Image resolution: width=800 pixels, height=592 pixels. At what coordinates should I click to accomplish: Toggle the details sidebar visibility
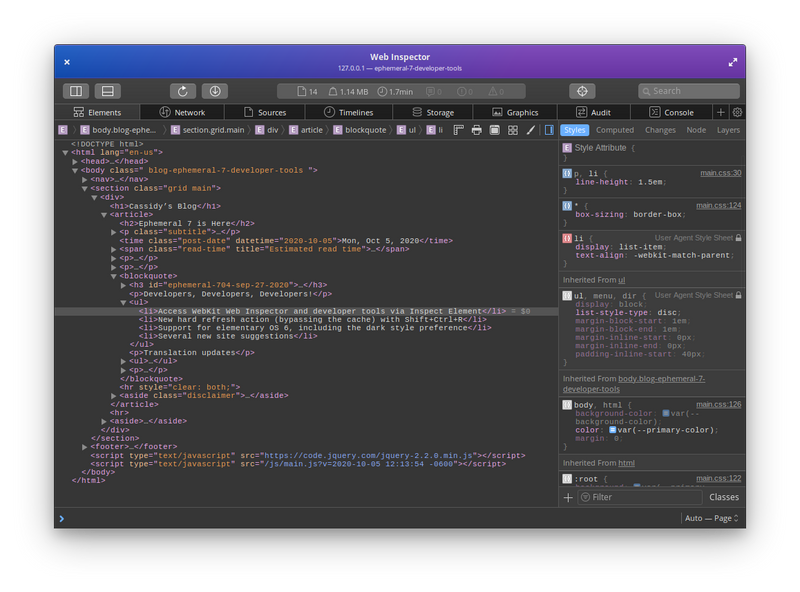[x=549, y=130]
